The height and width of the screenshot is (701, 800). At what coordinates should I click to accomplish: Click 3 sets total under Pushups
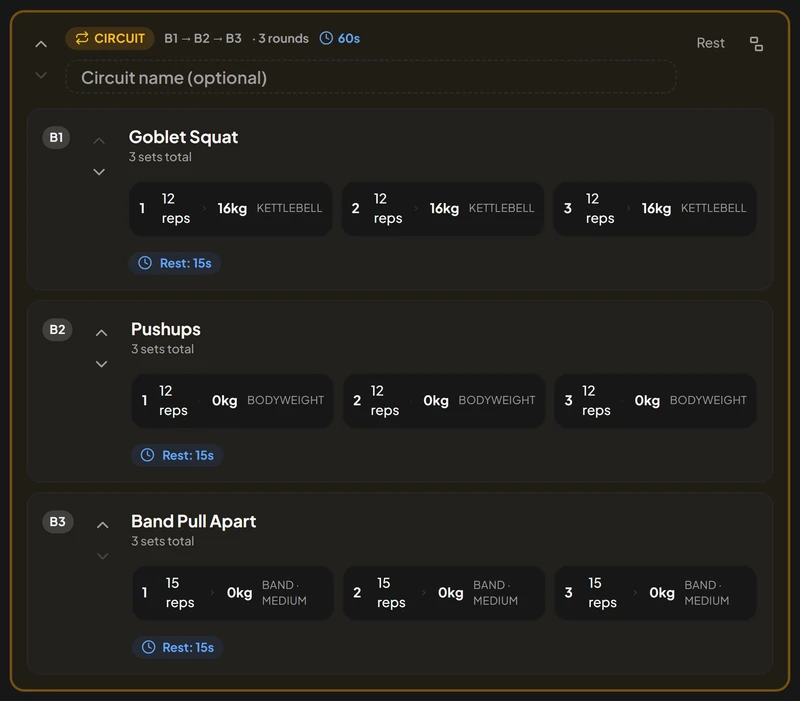pyautogui.click(x=162, y=349)
